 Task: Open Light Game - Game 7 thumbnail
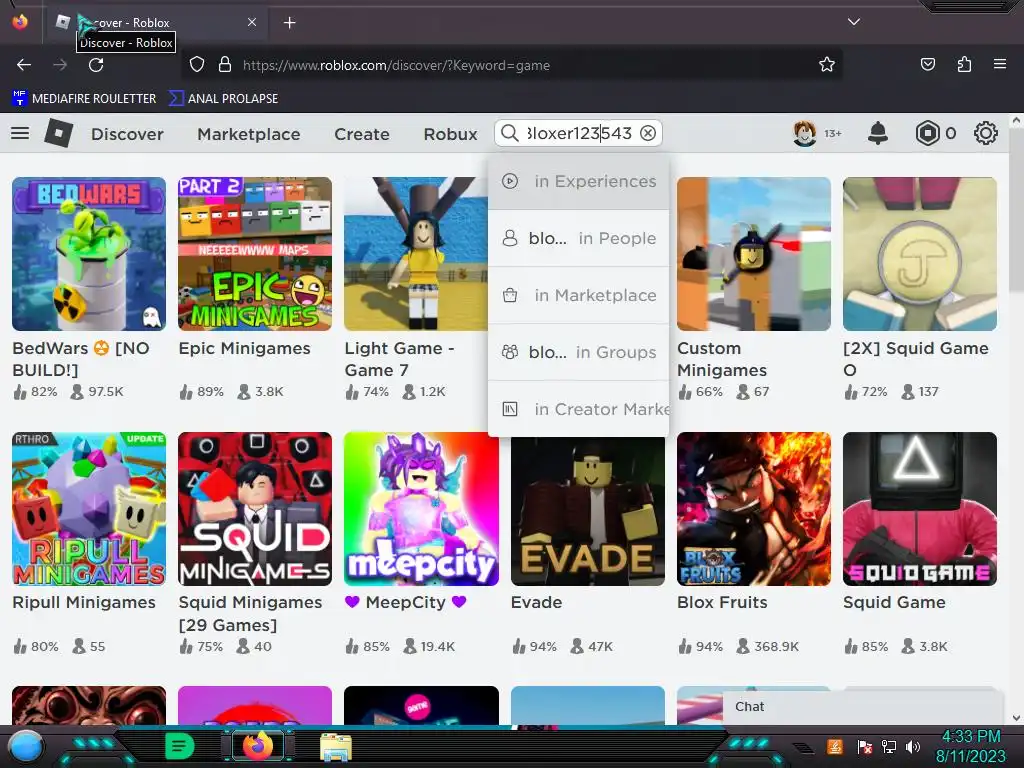[x=415, y=254]
